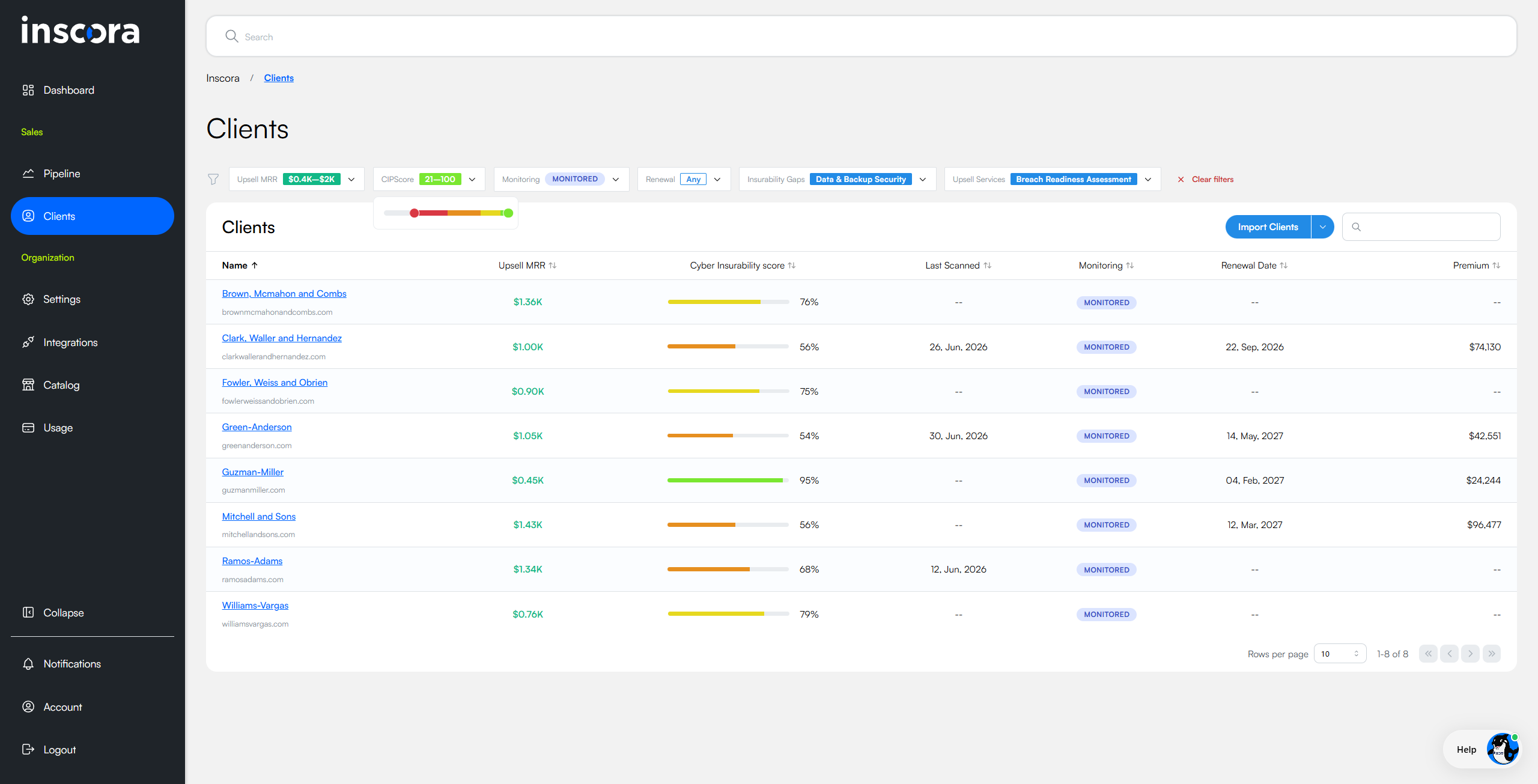Click the Settings gear icon

(28, 299)
